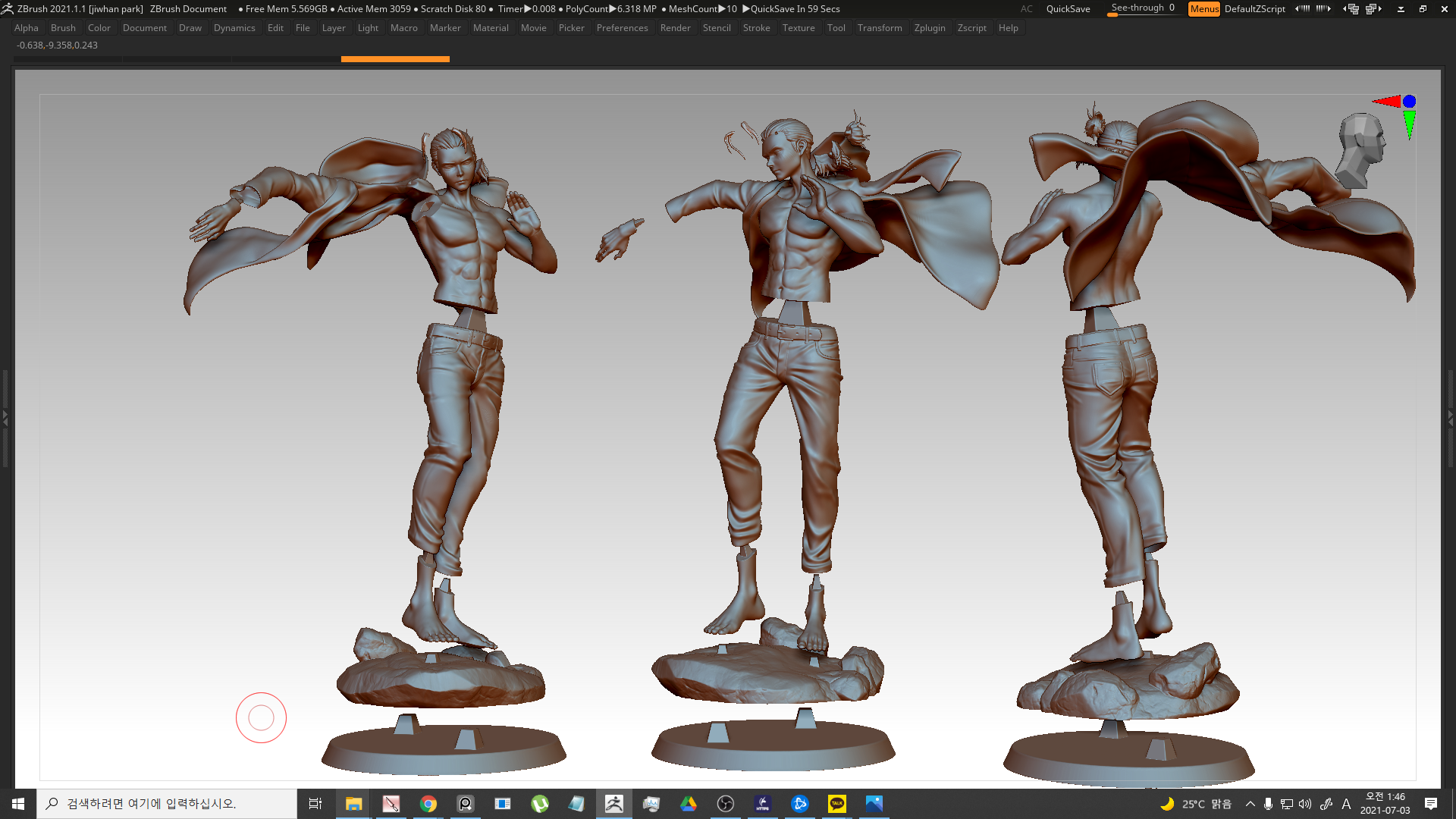Image resolution: width=1456 pixels, height=819 pixels.
Task: Click next UI colors icon
Action: (x=1323, y=9)
